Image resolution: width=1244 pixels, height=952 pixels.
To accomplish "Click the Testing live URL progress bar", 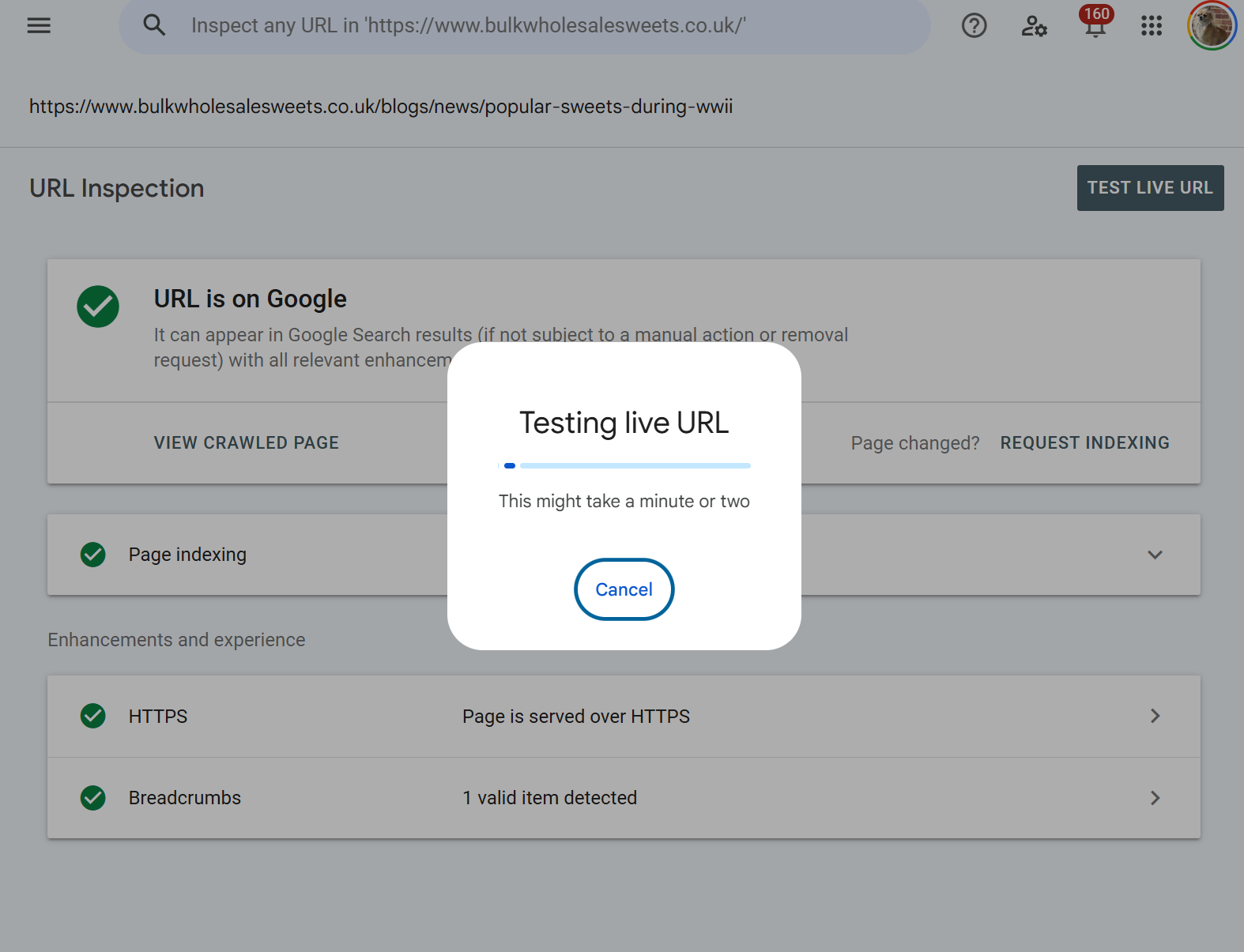I will coord(624,466).
